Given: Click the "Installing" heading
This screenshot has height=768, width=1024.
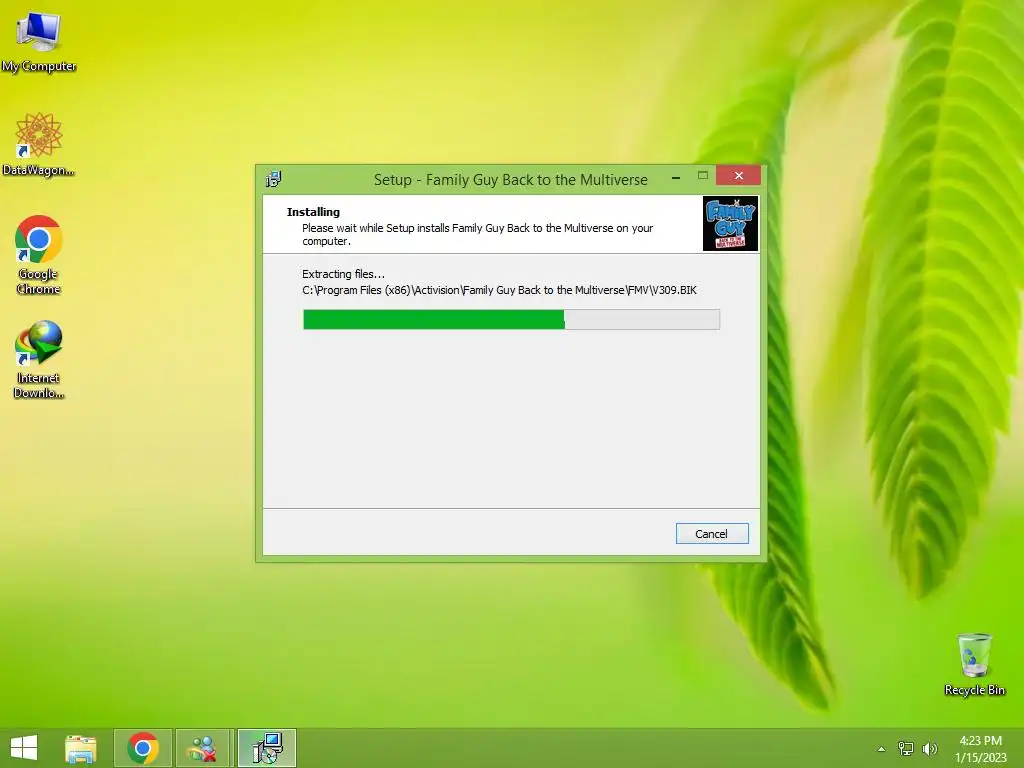Looking at the screenshot, I should click(x=313, y=212).
